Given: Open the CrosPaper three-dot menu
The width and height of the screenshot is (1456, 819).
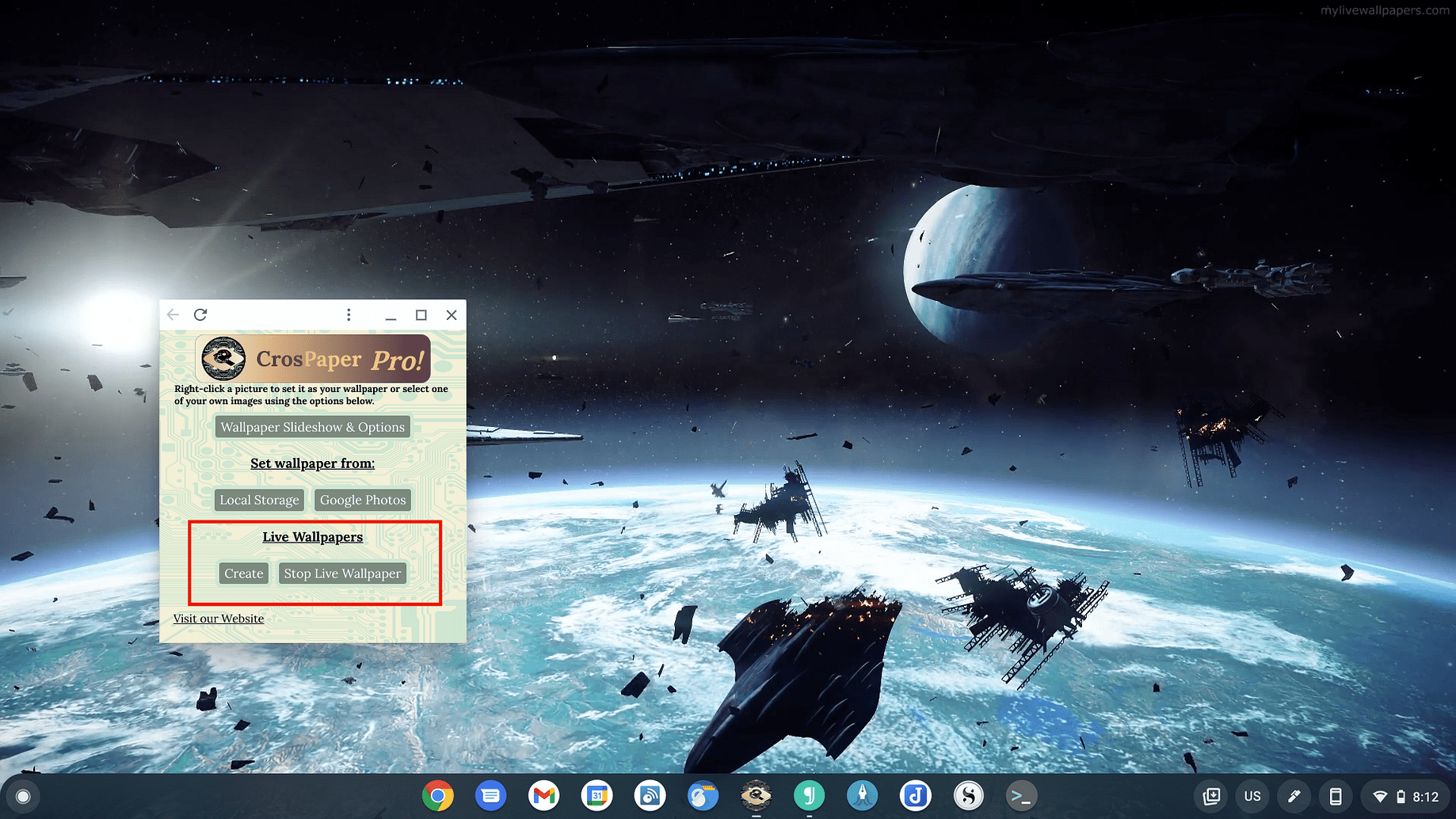Looking at the screenshot, I should coord(349,314).
